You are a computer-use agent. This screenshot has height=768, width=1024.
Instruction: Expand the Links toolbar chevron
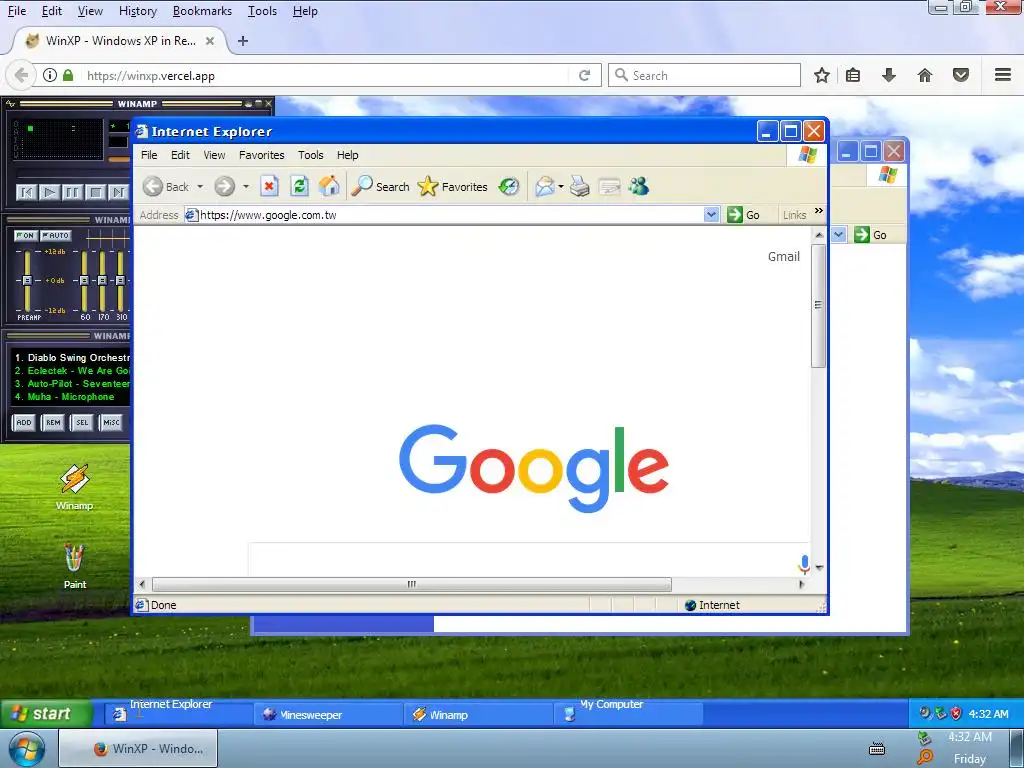[x=819, y=211]
